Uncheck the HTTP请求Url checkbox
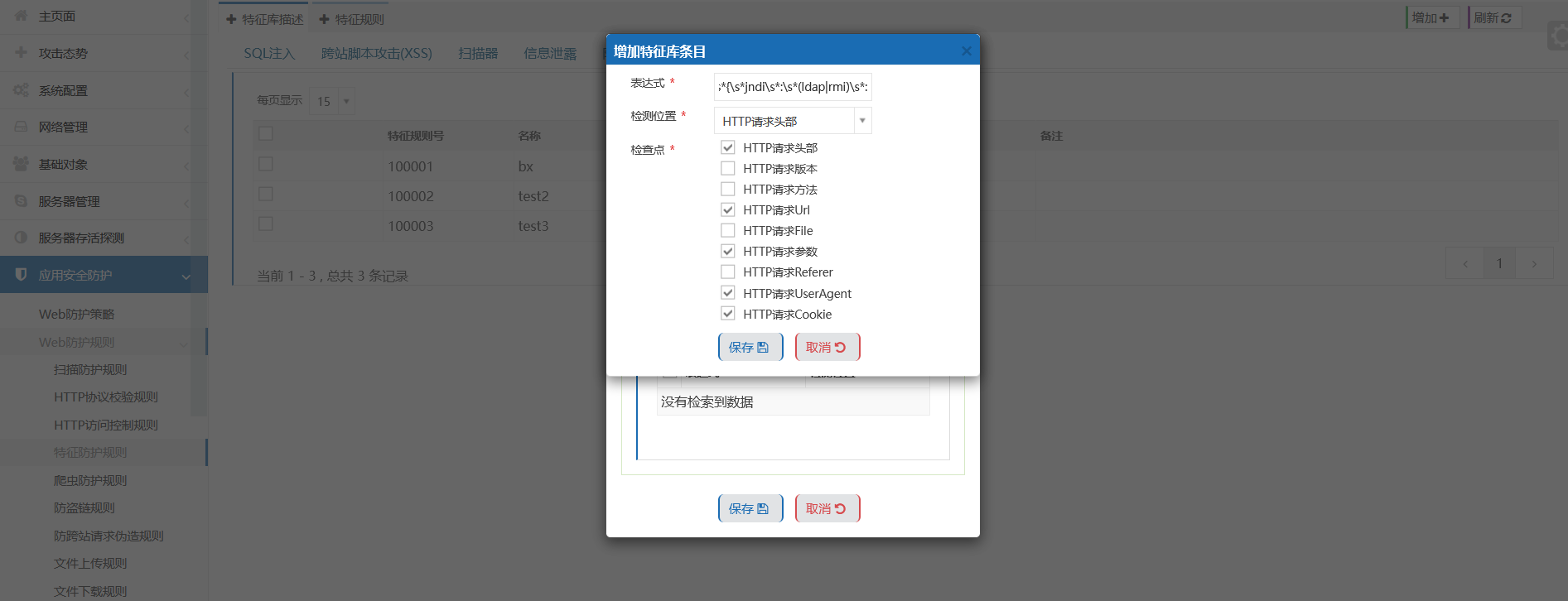Image resolution: width=1568 pixels, height=601 pixels. [727, 209]
